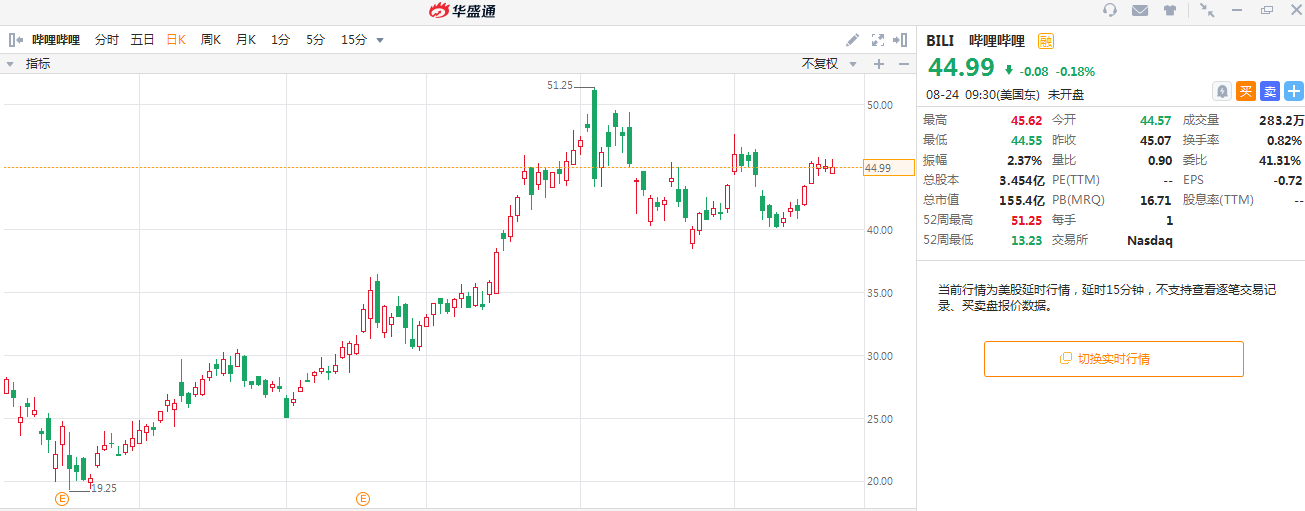Switch to the 周K weekly chart tab
Image resolution: width=1305 pixels, height=511 pixels.
point(210,40)
